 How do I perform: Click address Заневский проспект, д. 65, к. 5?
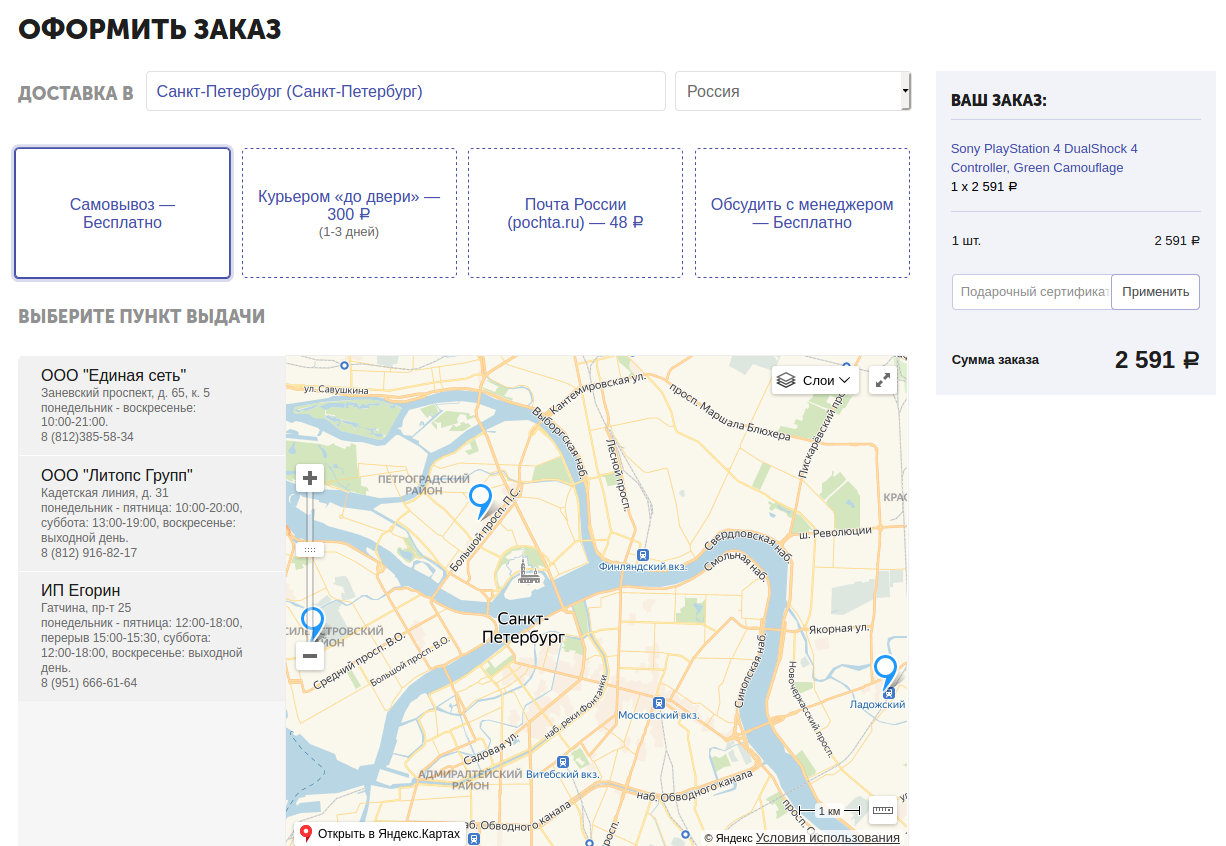[x=125, y=393]
